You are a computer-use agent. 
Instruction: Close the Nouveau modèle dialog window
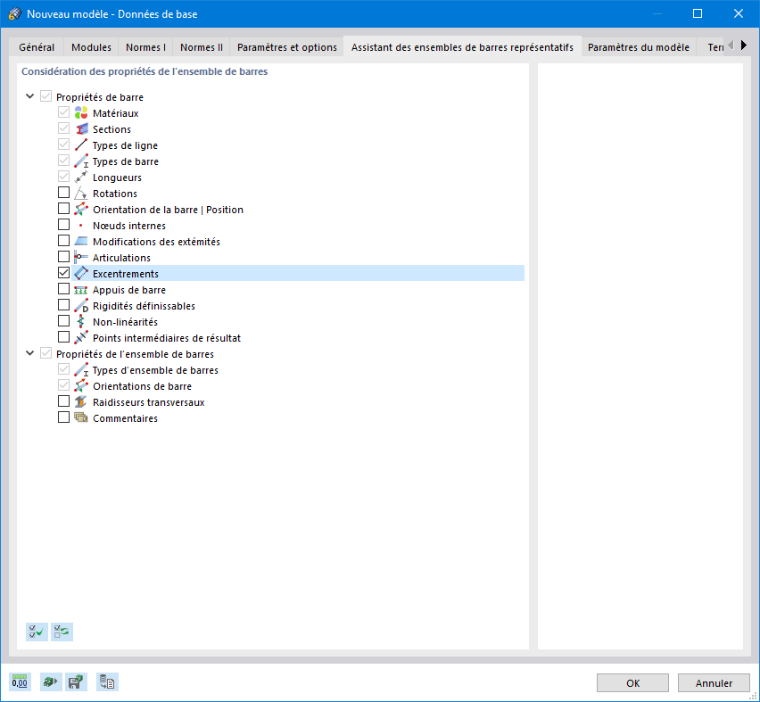coord(738,14)
